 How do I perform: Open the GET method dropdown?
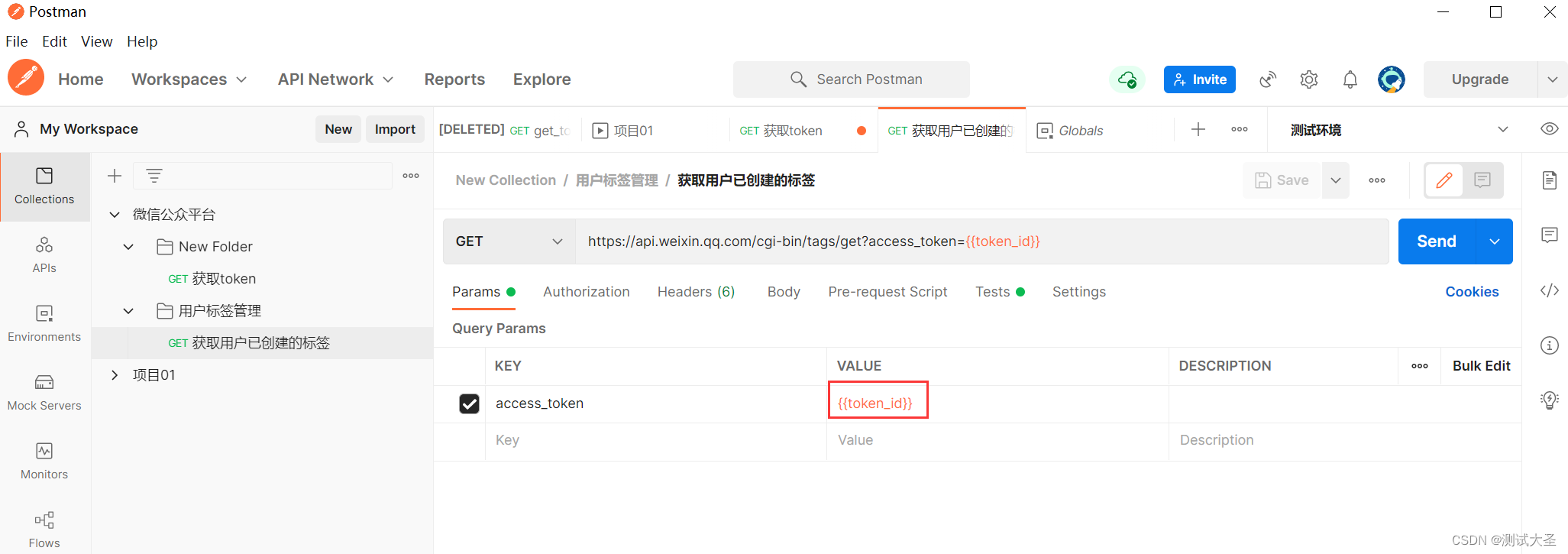pyautogui.click(x=509, y=241)
